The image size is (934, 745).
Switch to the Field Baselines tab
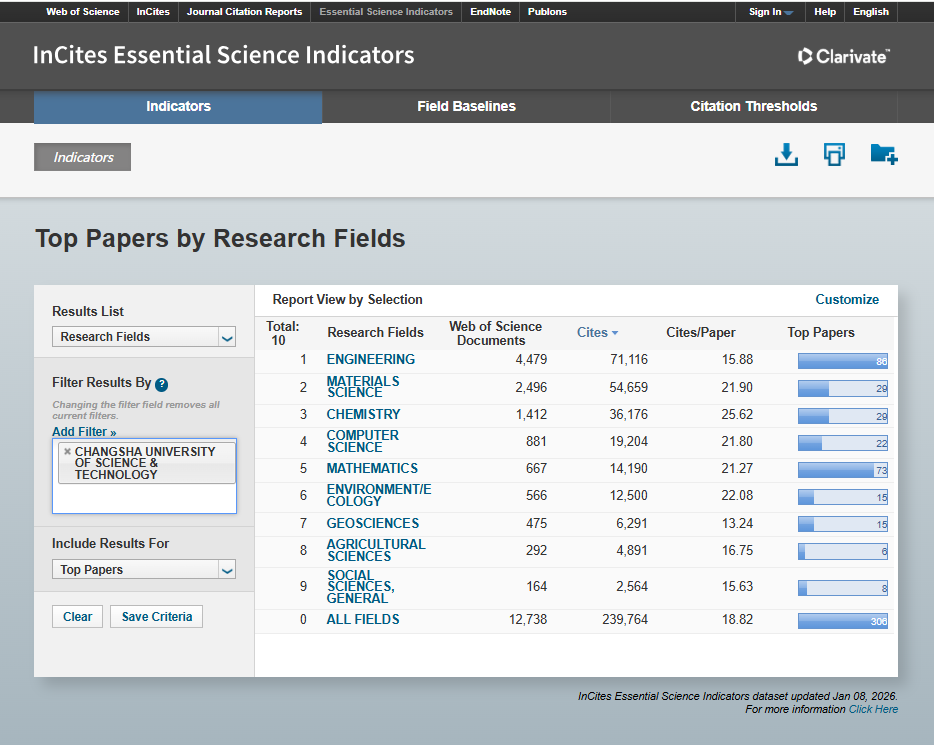point(466,107)
